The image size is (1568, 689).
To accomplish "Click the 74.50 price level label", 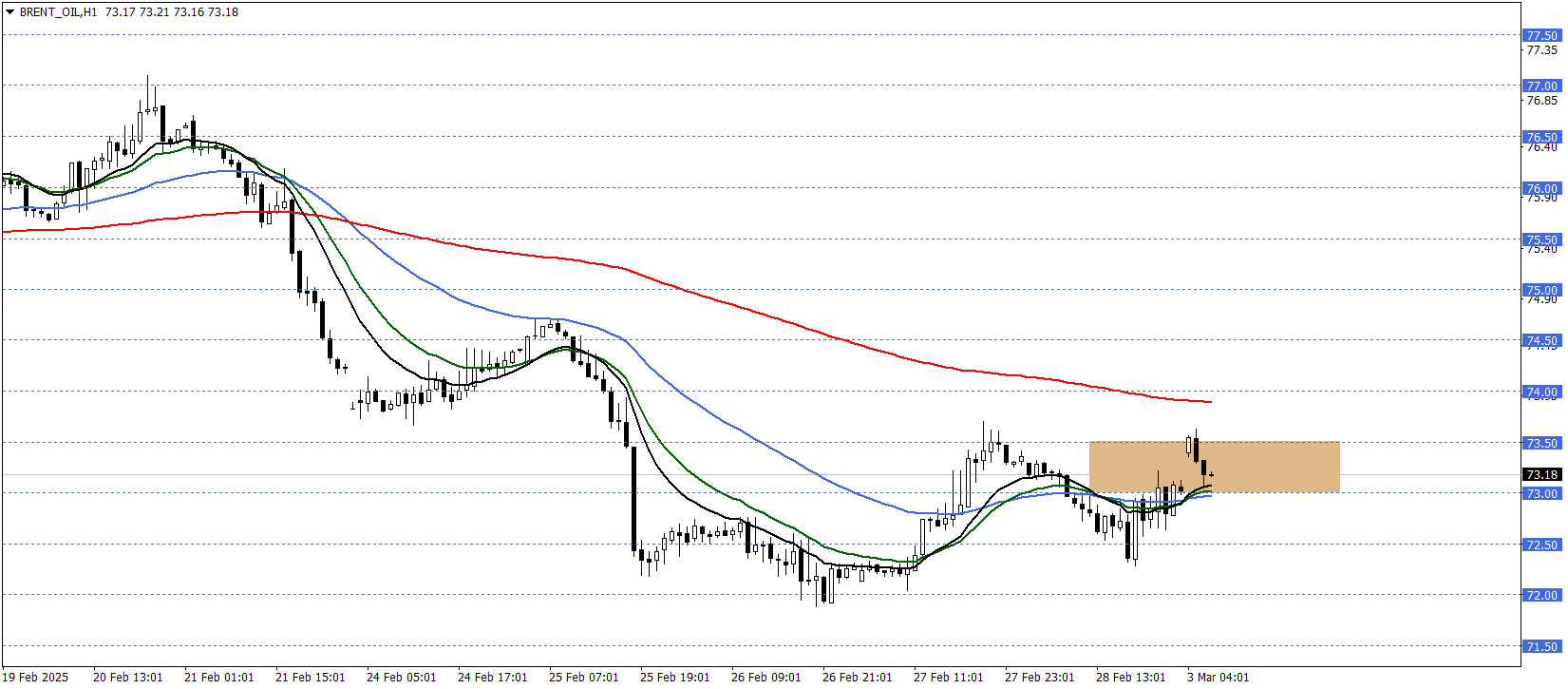I will click(x=1541, y=340).
